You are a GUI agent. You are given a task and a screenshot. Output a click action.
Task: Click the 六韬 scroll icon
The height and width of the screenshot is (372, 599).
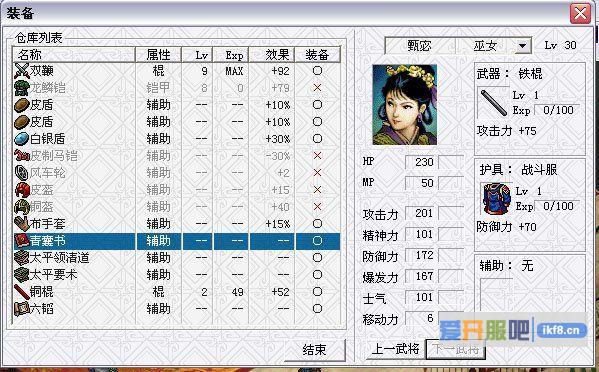click(x=22, y=309)
